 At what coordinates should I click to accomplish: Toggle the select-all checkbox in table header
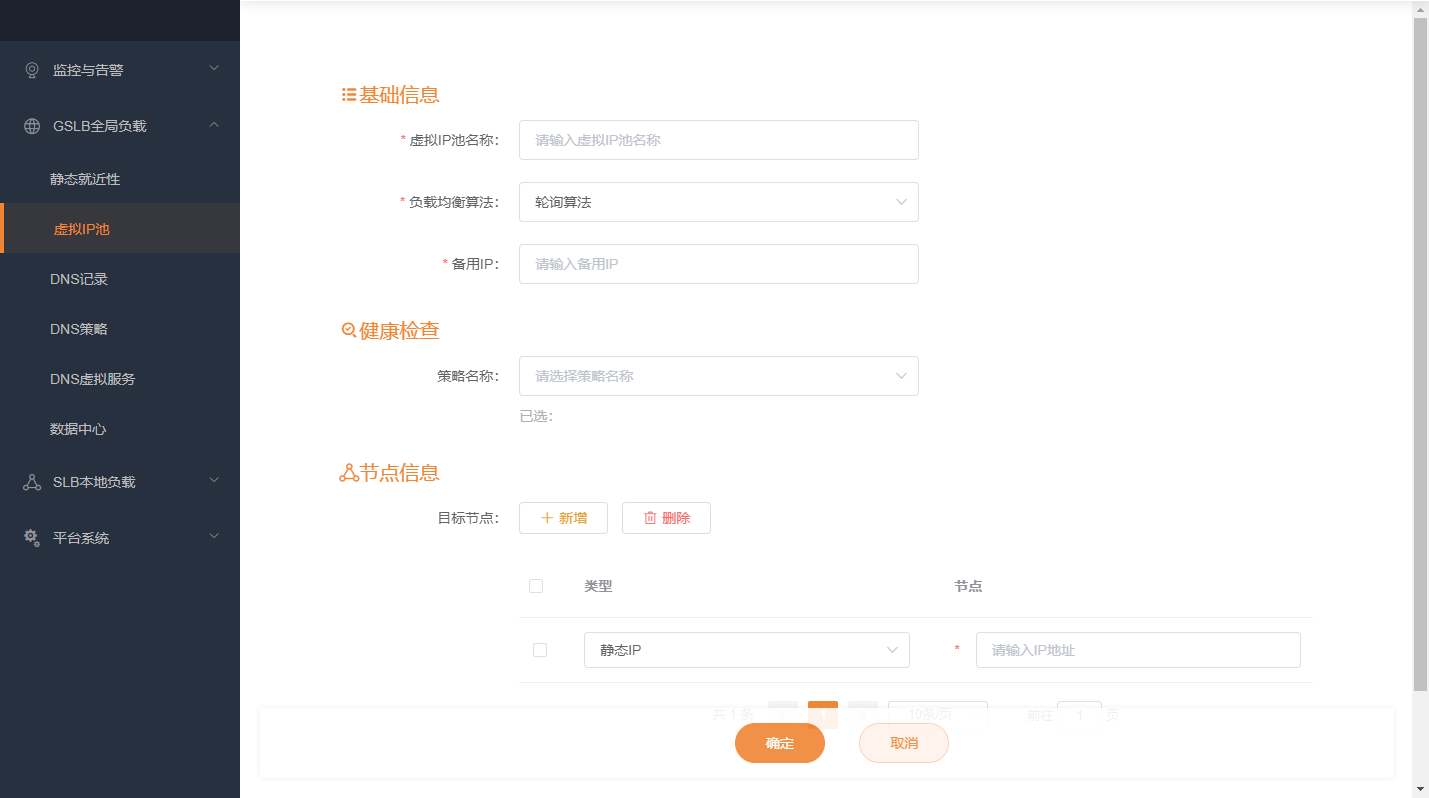click(x=536, y=586)
